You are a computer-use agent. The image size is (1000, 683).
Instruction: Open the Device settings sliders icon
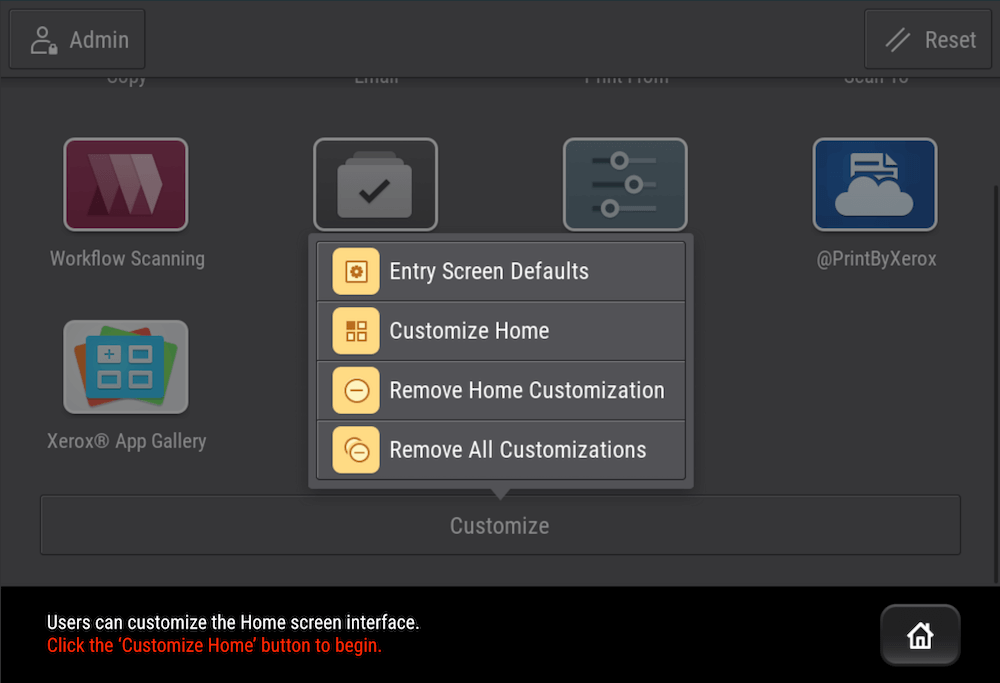pos(625,184)
